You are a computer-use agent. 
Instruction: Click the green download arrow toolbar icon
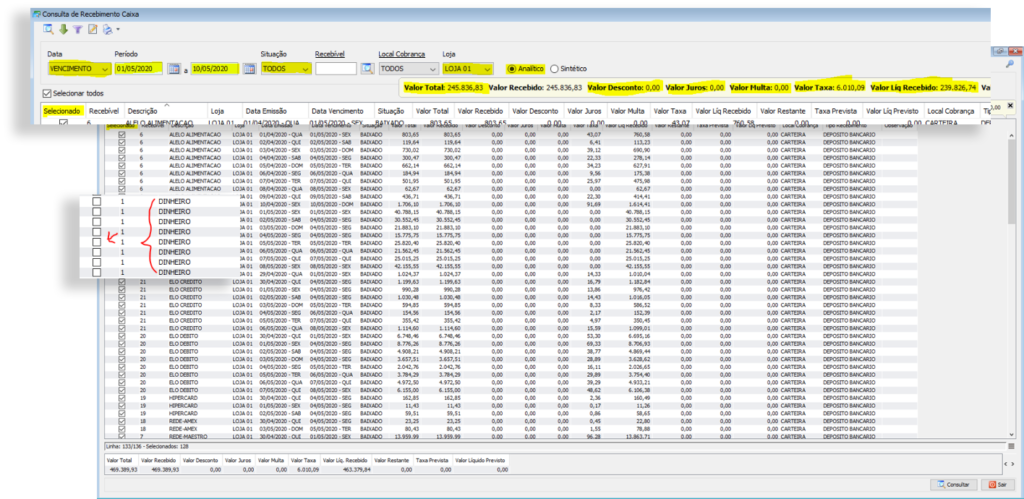pyautogui.click(x=63, y=29)
